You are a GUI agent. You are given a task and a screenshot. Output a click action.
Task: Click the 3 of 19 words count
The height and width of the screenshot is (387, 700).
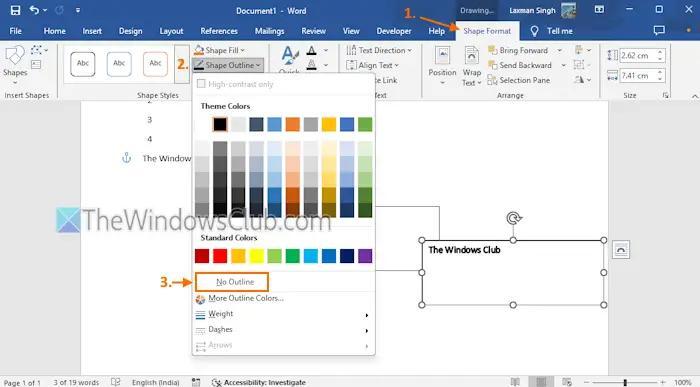click(x=76, y=383)
